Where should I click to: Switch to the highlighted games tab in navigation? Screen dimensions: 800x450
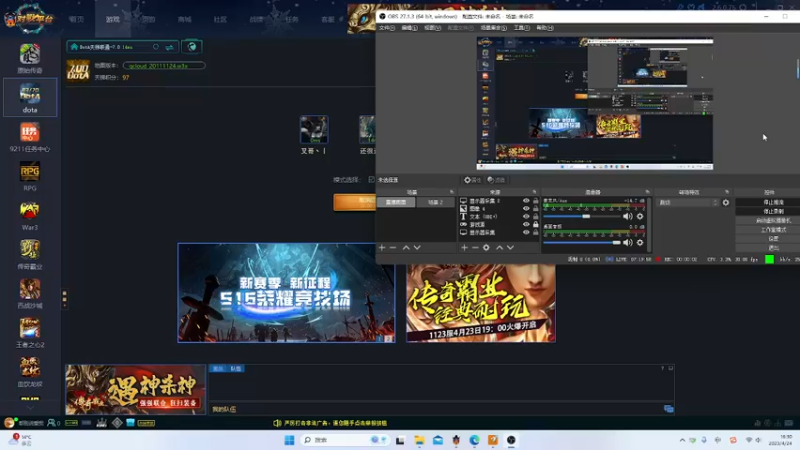coord(113,19)
